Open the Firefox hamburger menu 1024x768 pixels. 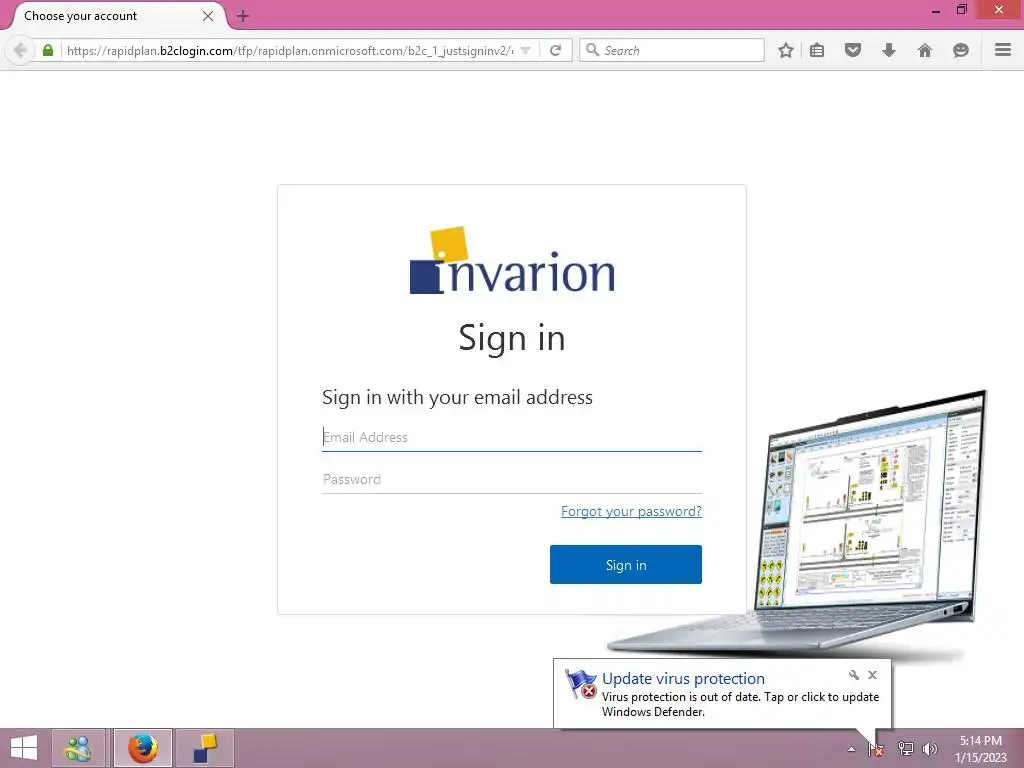pos(1003,50)
